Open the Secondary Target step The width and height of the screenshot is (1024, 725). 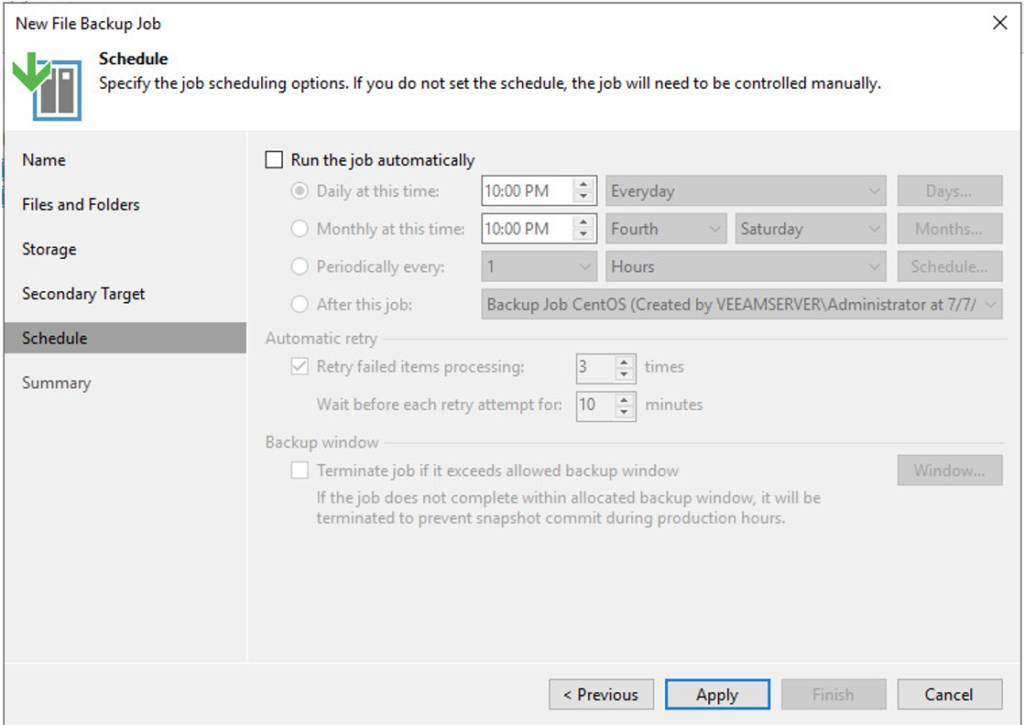(84, 294)
